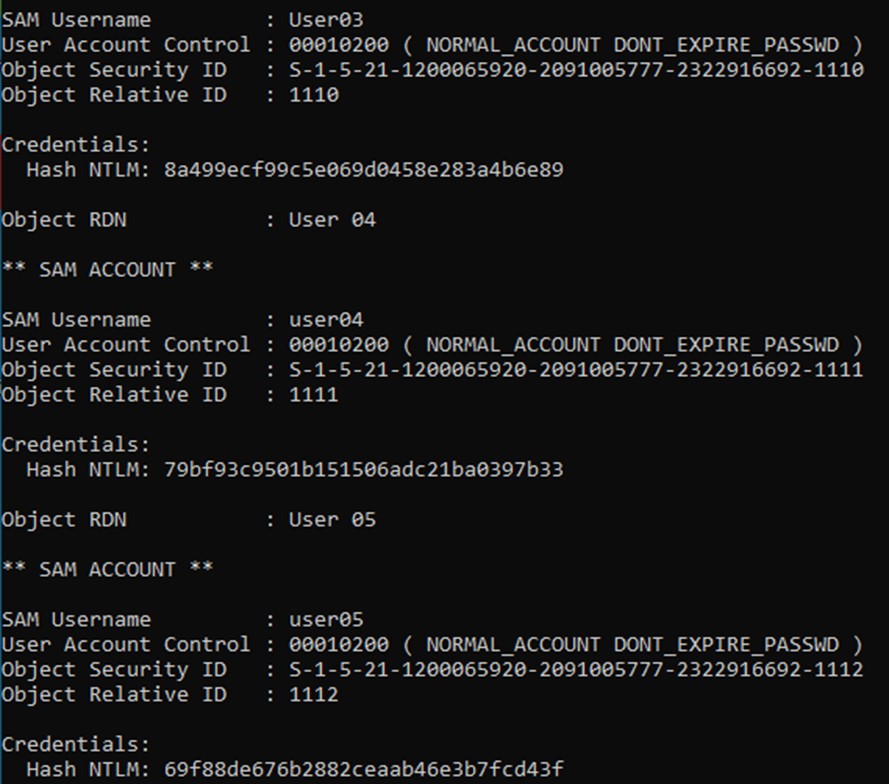
Task: Click the SAM ACCOUNT header above user04
Action: (x=107, y=270)
